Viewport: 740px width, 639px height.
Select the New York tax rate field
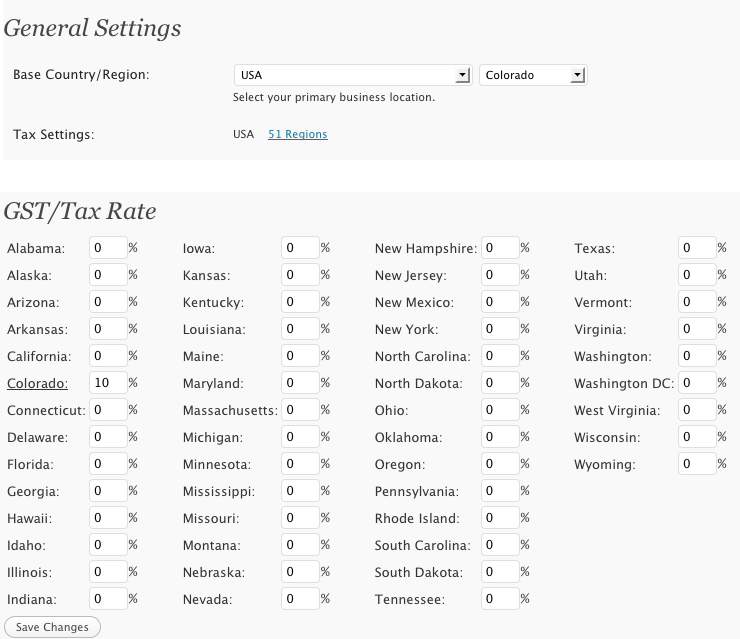[x=500, y=329]
